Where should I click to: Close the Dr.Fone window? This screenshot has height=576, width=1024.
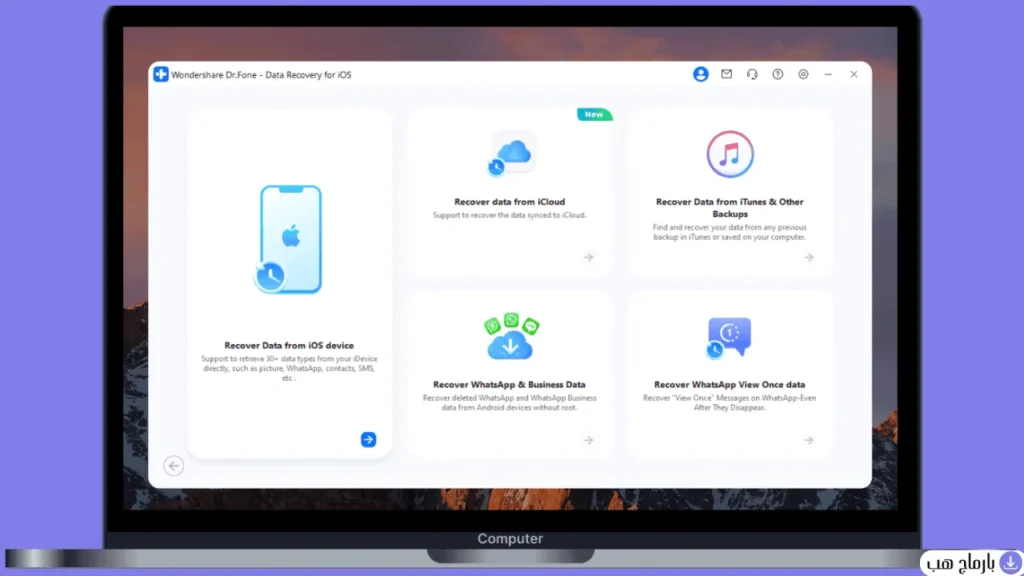point(854,74)
